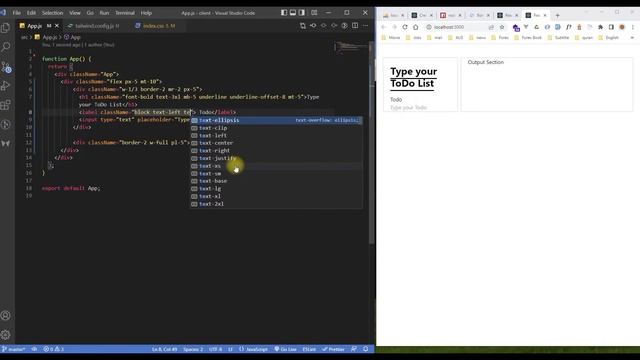
Task: Select text-center suggestion
Action: point(276,143)
